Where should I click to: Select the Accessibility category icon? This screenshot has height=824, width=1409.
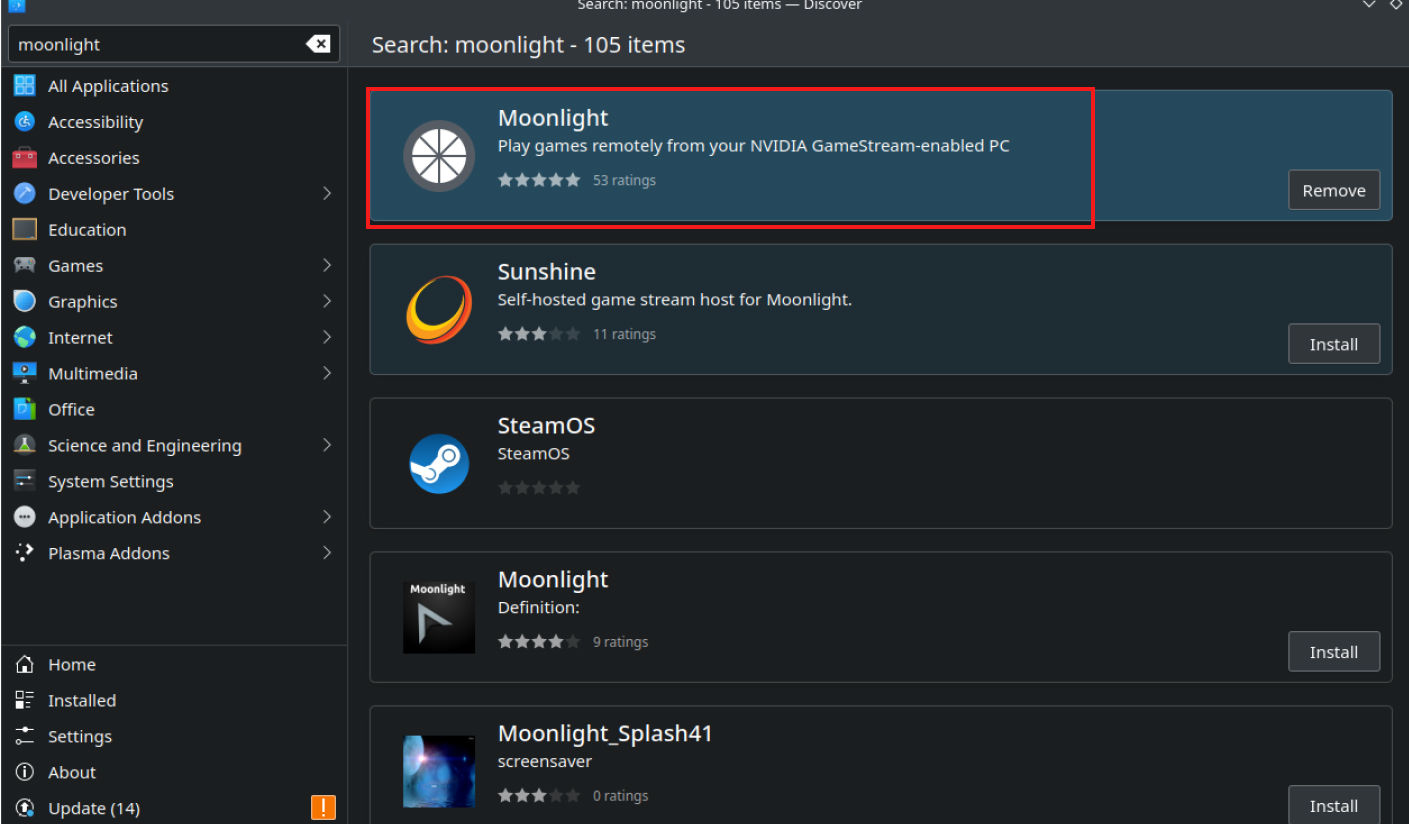(24, 121)
